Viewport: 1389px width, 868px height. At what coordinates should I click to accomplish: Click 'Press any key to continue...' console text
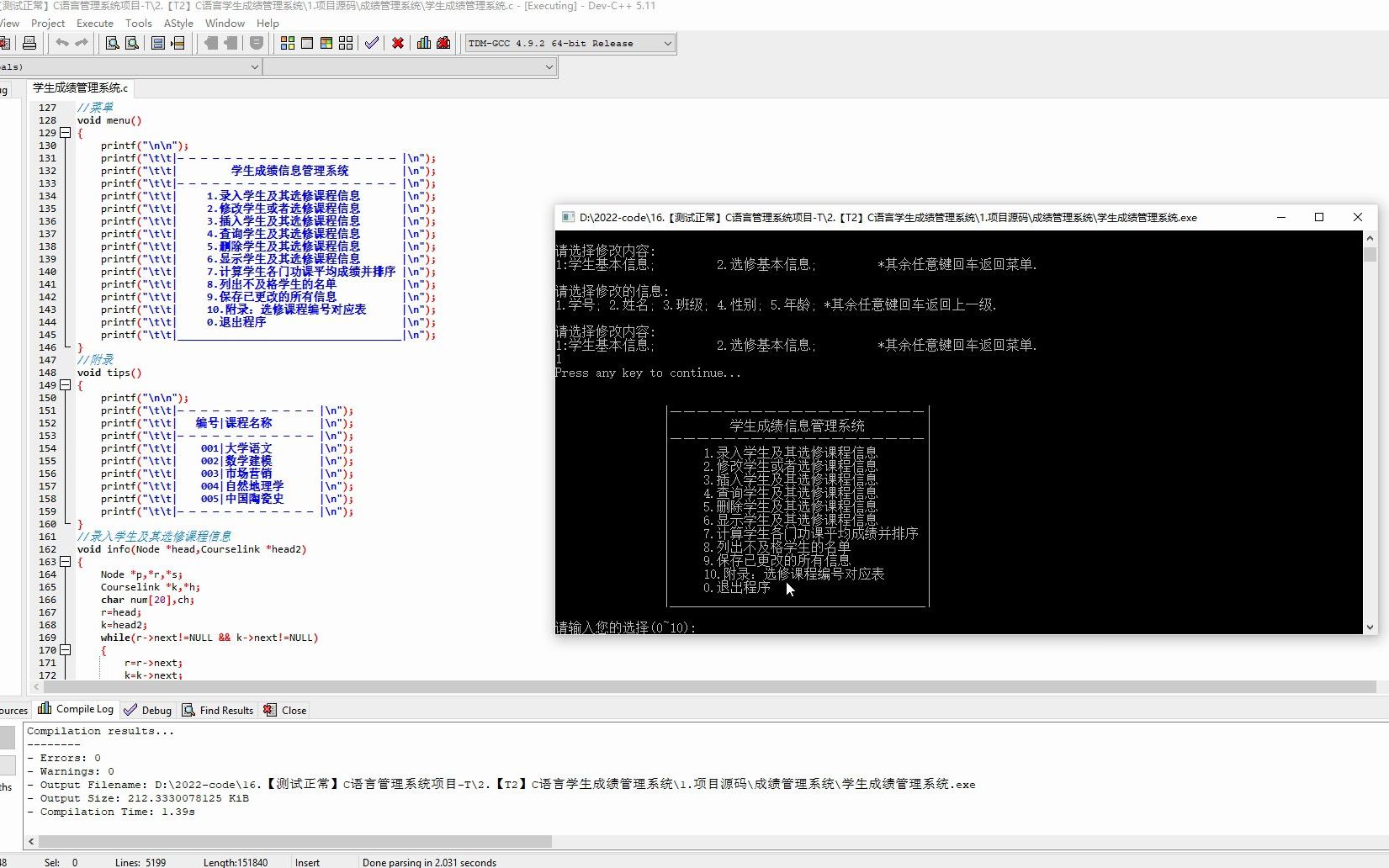point(648,373)
